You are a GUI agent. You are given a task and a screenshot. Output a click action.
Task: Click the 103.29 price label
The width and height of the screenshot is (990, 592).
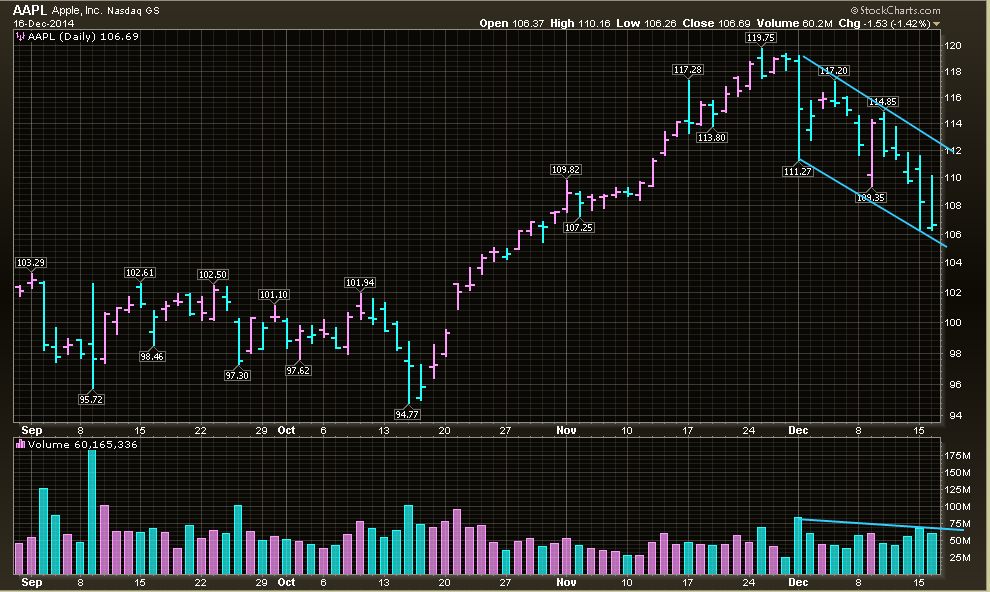click(31, 263)
